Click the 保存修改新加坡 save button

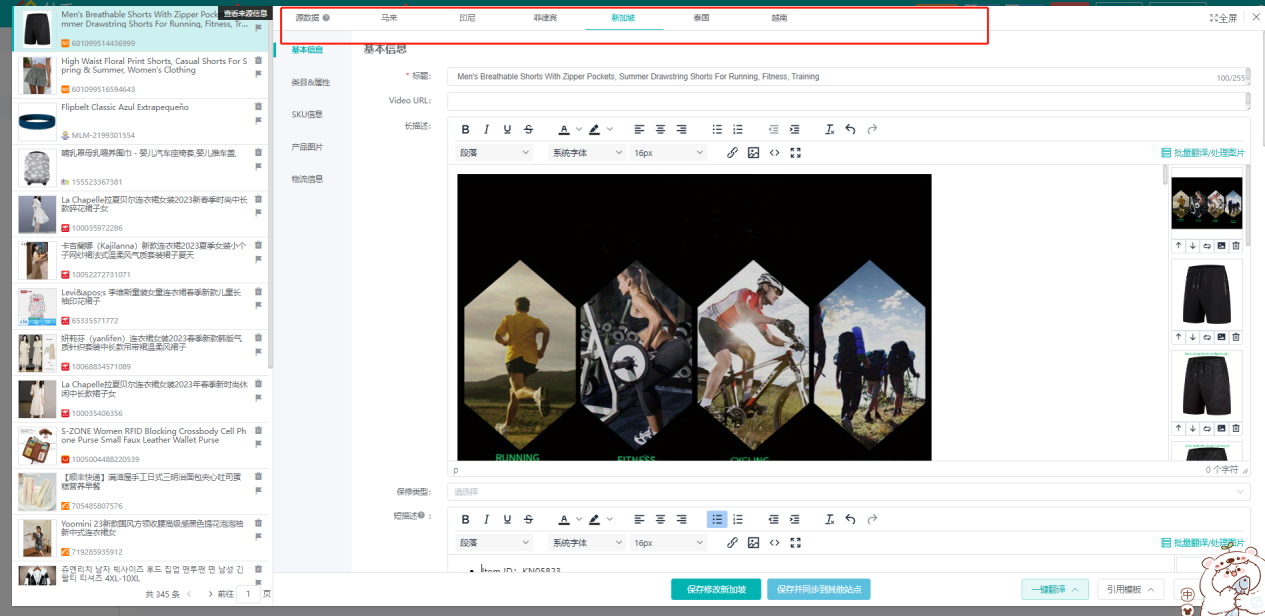[x=716, y=589]
